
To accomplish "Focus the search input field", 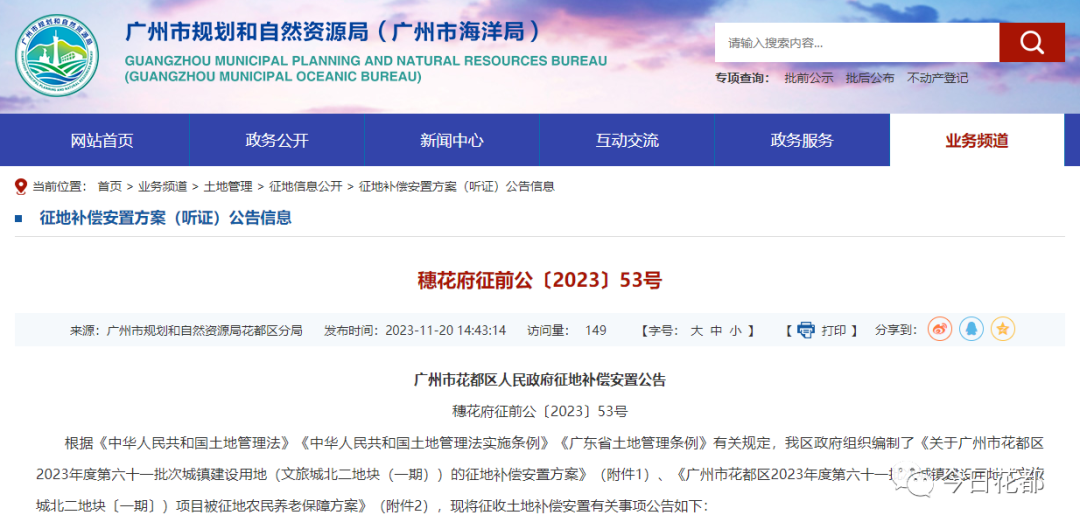I will coord(857,43).
